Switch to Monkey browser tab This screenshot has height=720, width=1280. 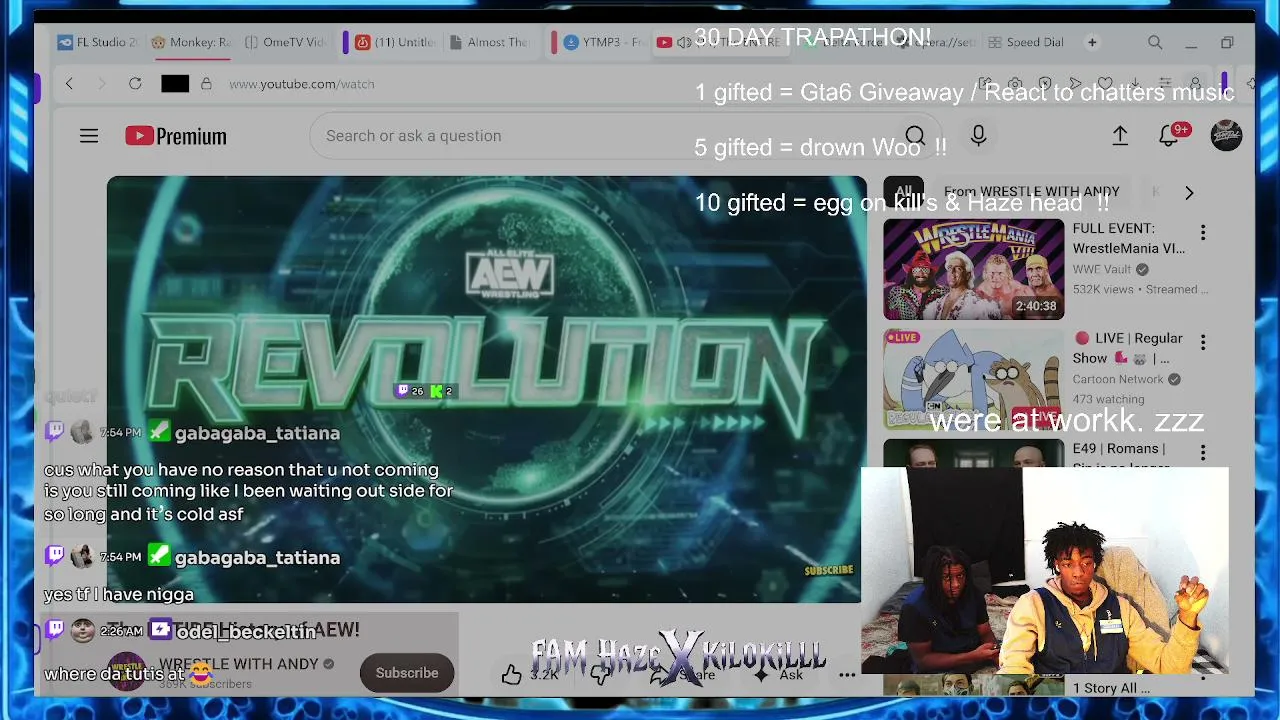(191, 42)
